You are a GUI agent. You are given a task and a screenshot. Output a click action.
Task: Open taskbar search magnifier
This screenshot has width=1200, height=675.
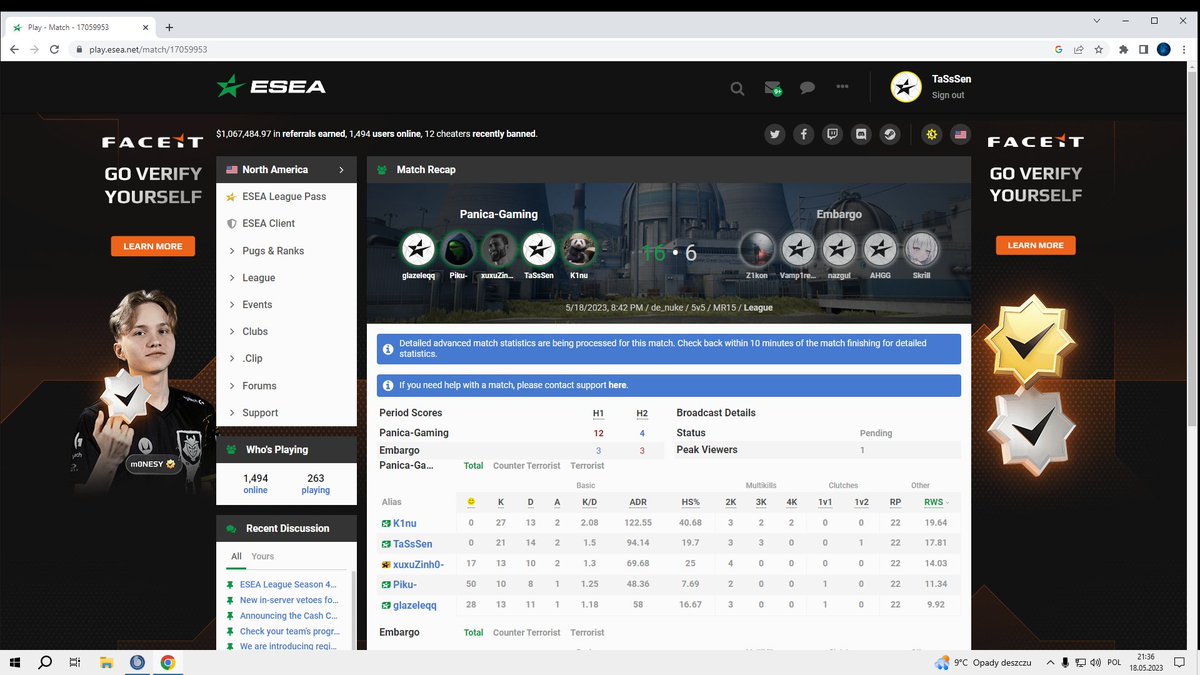click(45, 662)
